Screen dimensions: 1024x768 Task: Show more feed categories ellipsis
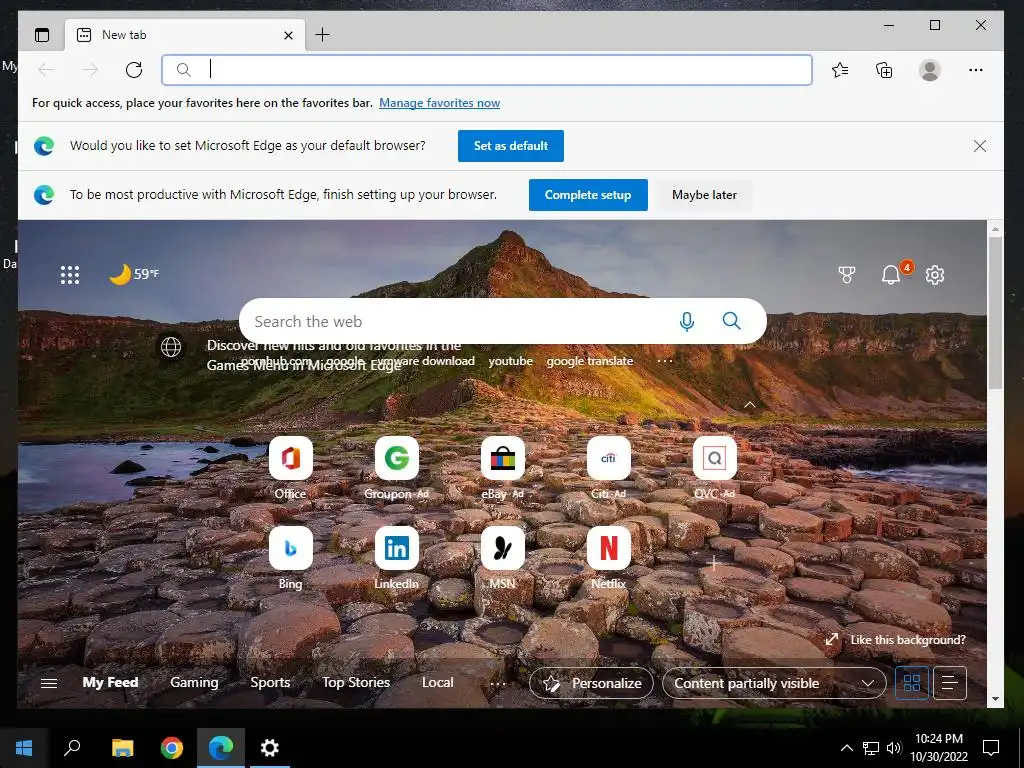(498, 684)
